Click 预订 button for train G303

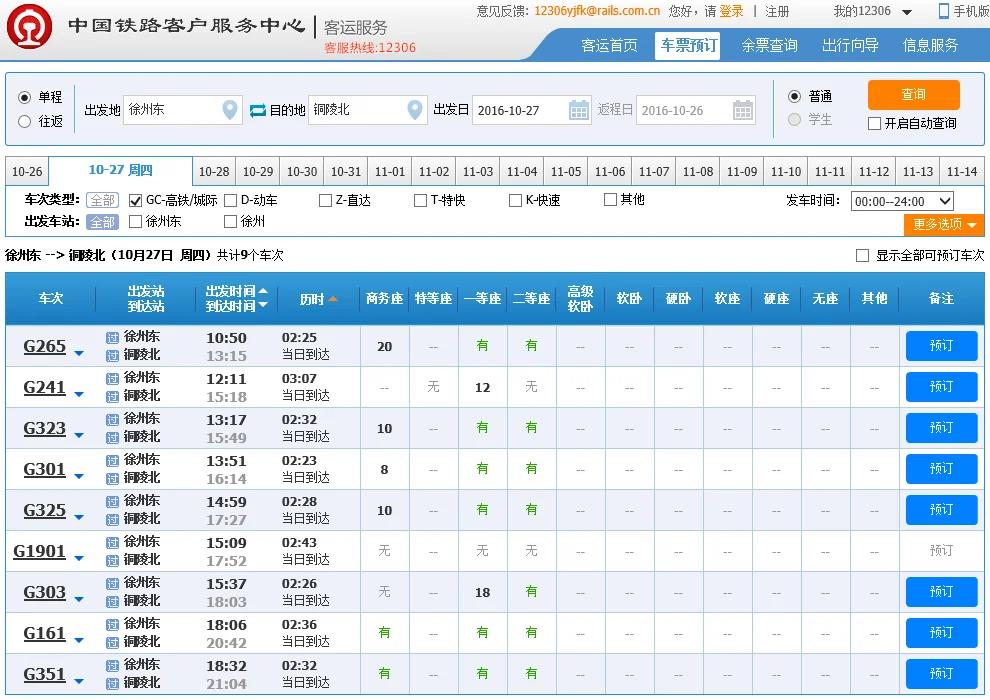(940, 591)
